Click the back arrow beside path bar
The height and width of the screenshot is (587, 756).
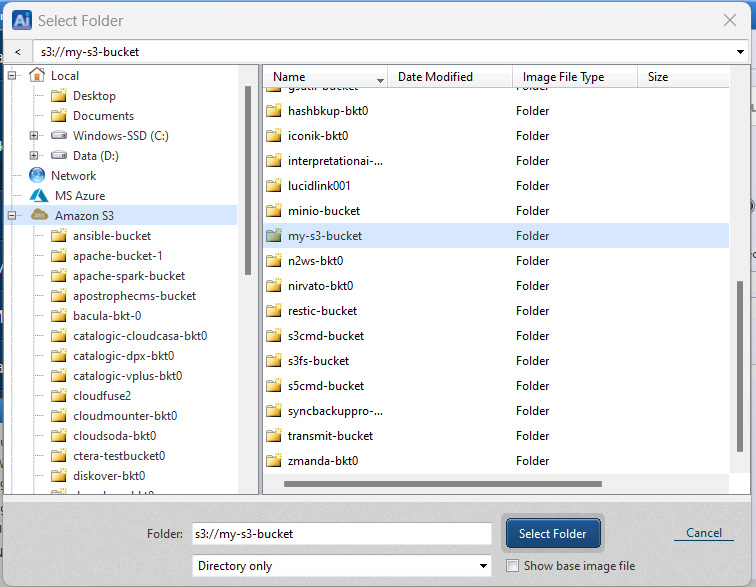18,52
